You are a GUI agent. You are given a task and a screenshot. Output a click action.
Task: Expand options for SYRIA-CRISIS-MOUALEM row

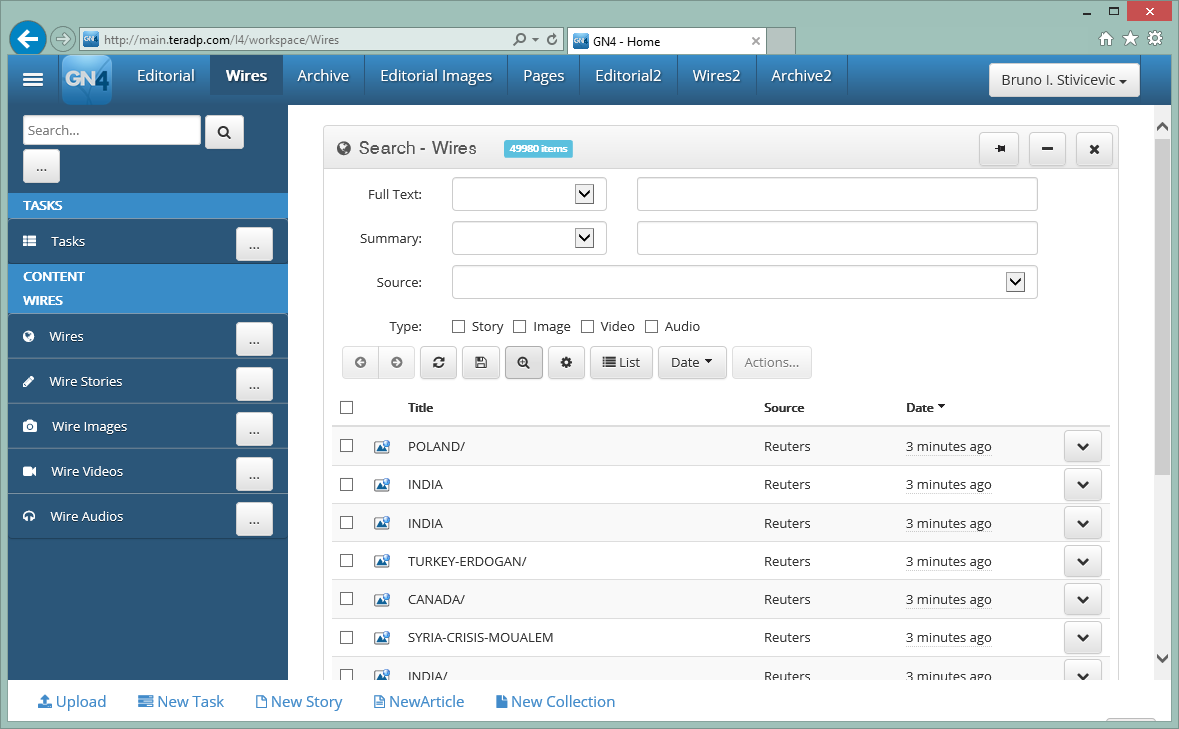1083,637
